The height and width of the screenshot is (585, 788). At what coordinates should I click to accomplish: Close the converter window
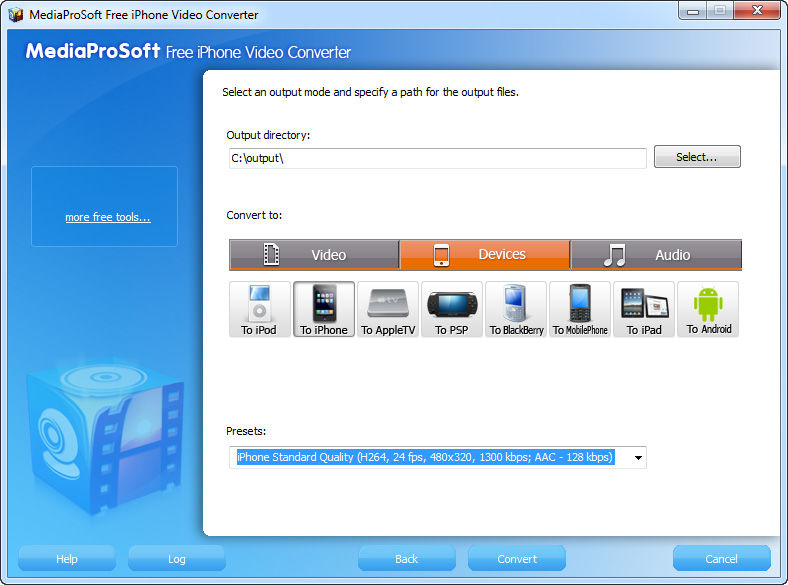tap(757, 11)
